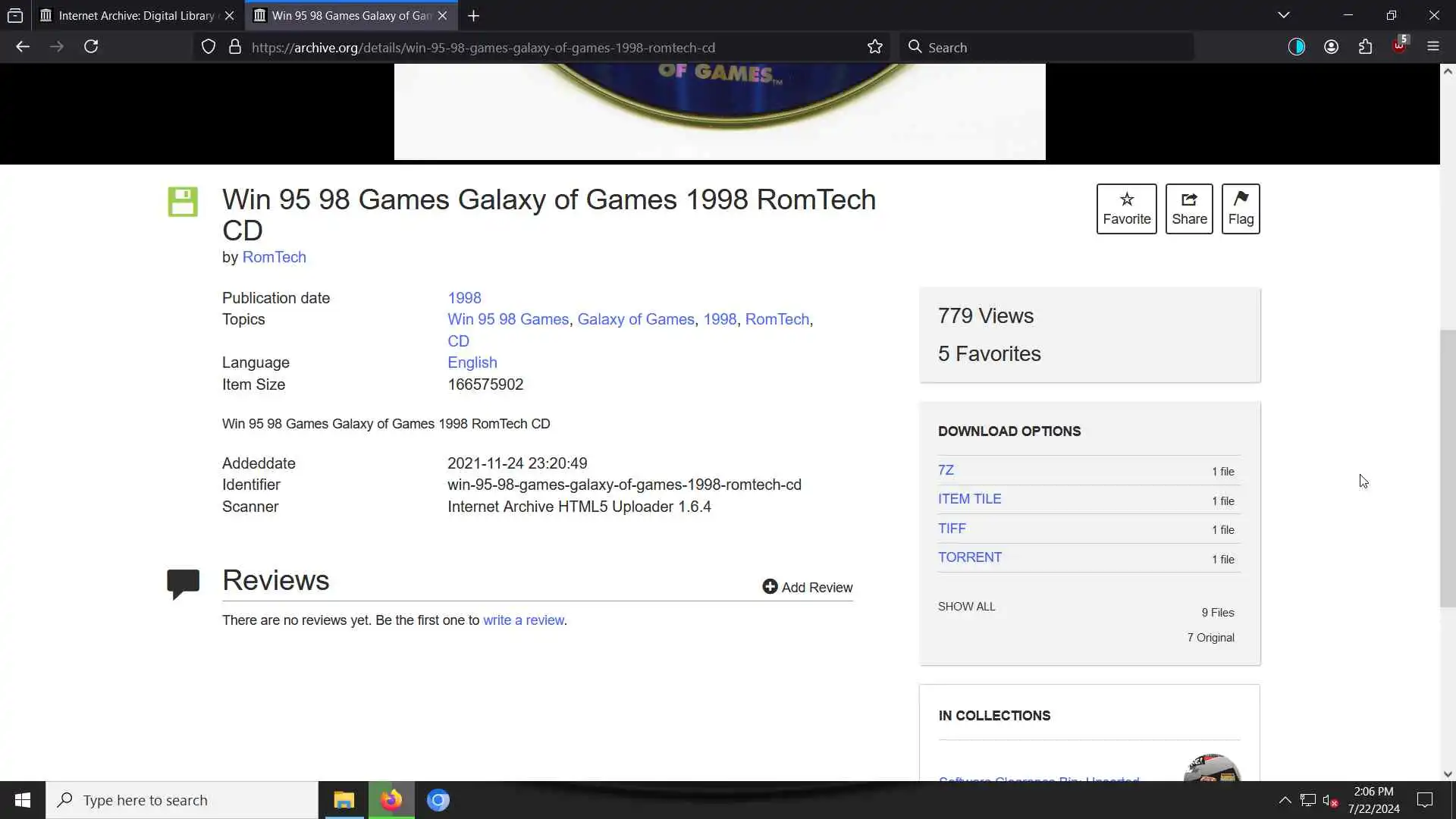Screen dimensions: 1456x819
Task: Open the Firefox hamburger application menu
Action: coord(1432,47)
